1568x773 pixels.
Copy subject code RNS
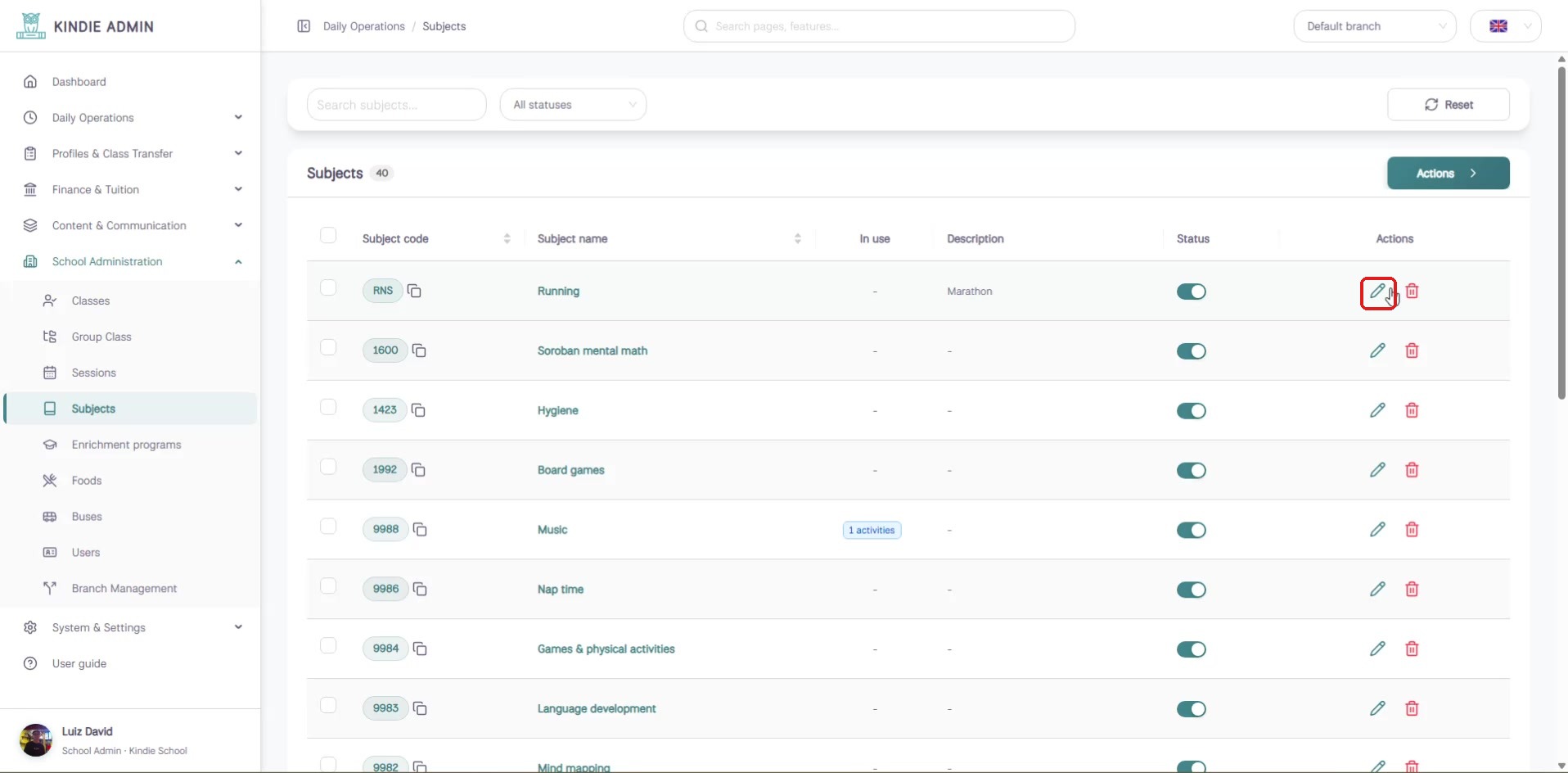(x=414, y=291)
